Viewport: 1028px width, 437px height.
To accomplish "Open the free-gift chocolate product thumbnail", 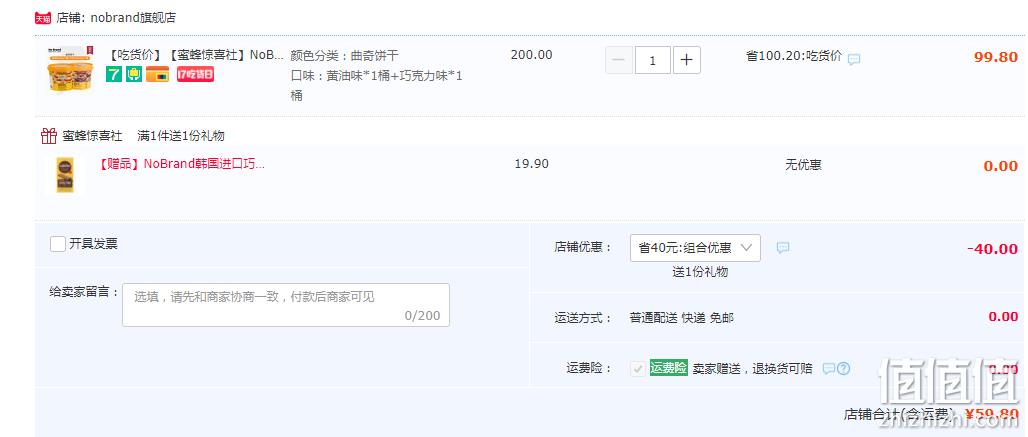I will (65, 175).
